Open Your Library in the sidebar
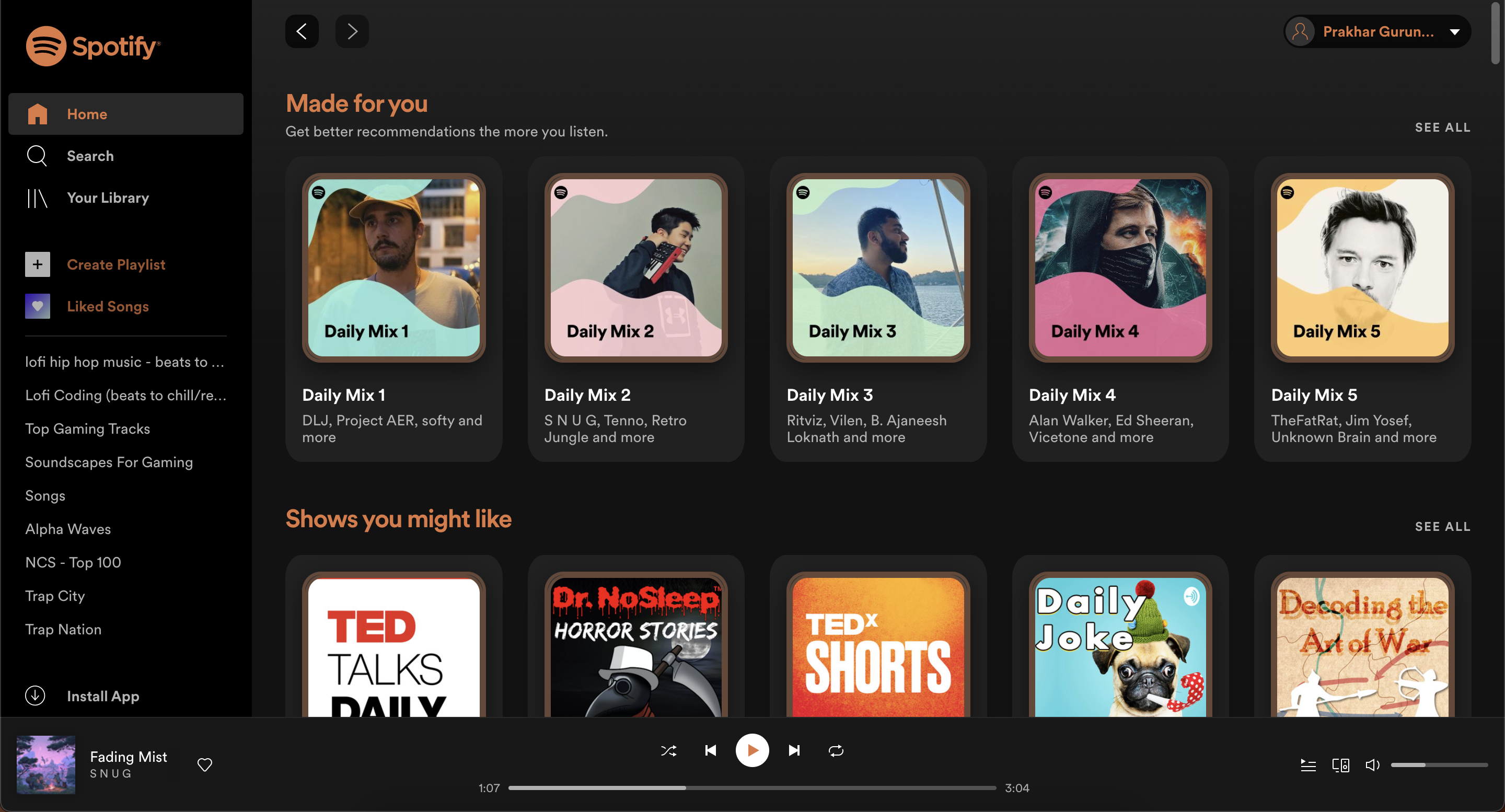Image resolution: width=1505 pixels, height=812 pixels. tap(108, 198)
